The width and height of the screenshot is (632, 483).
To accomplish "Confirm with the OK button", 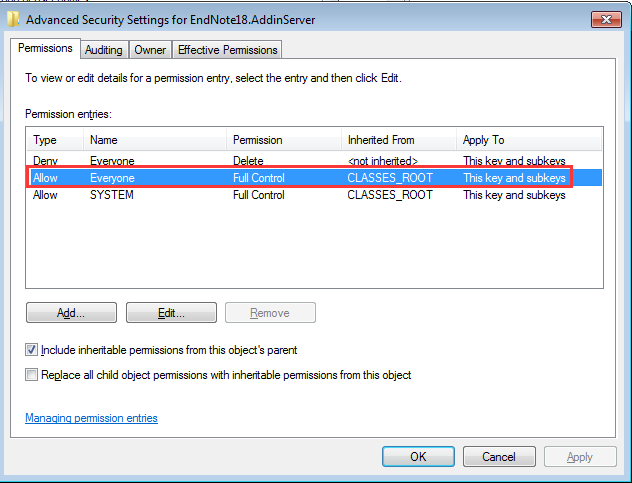I will 418,456.
